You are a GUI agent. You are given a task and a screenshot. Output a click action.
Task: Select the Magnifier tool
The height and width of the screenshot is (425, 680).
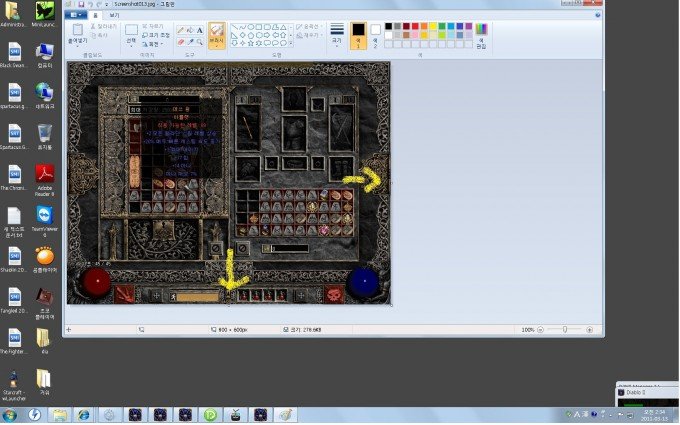(x=199, y=42)
